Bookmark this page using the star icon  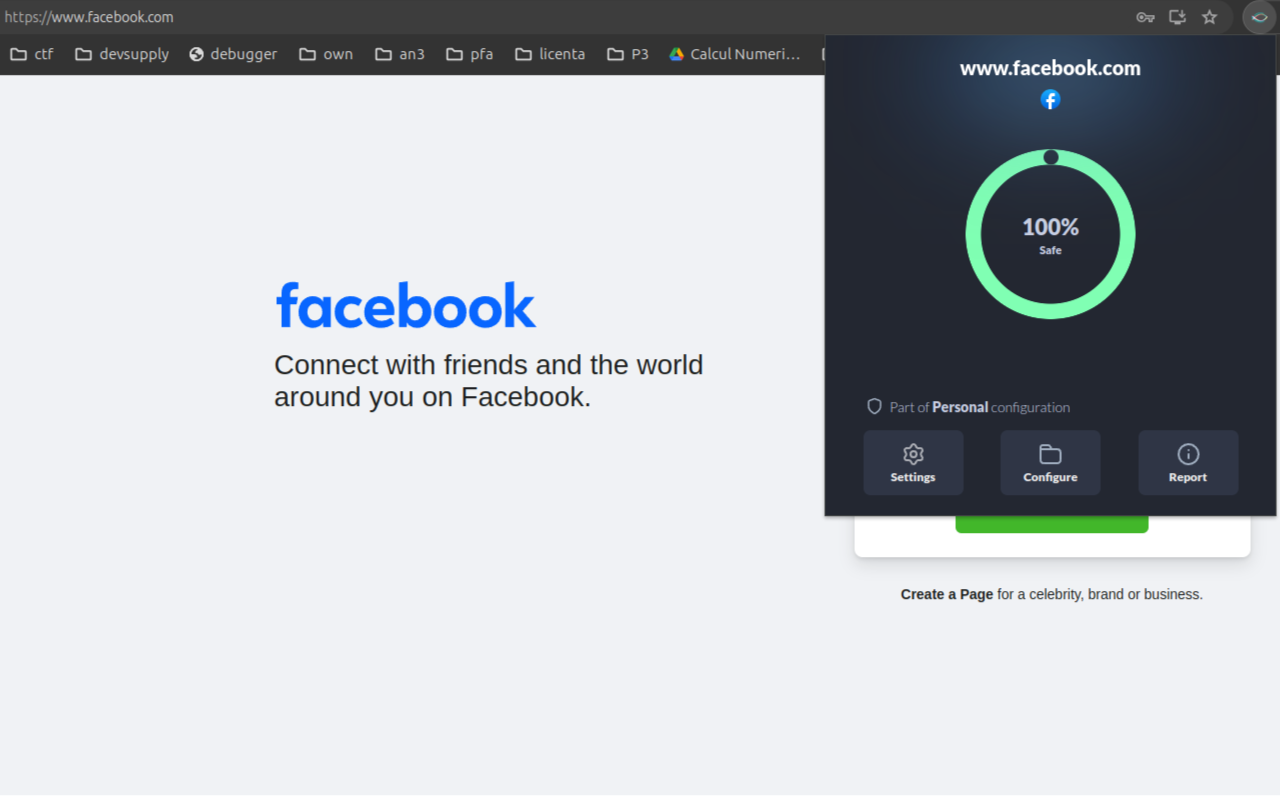[x=1210, y=17]
